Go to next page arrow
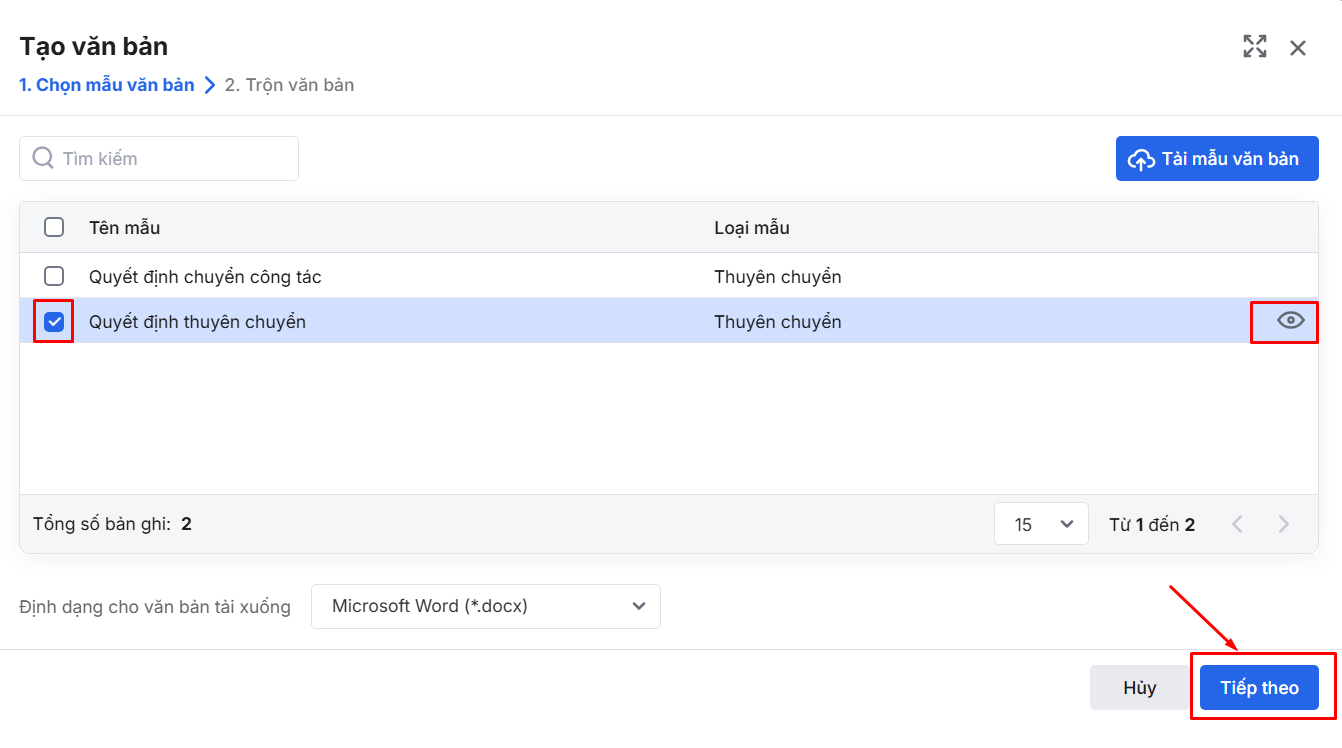Screen dimensions: 1342x748 click(x=1284, y=524)
